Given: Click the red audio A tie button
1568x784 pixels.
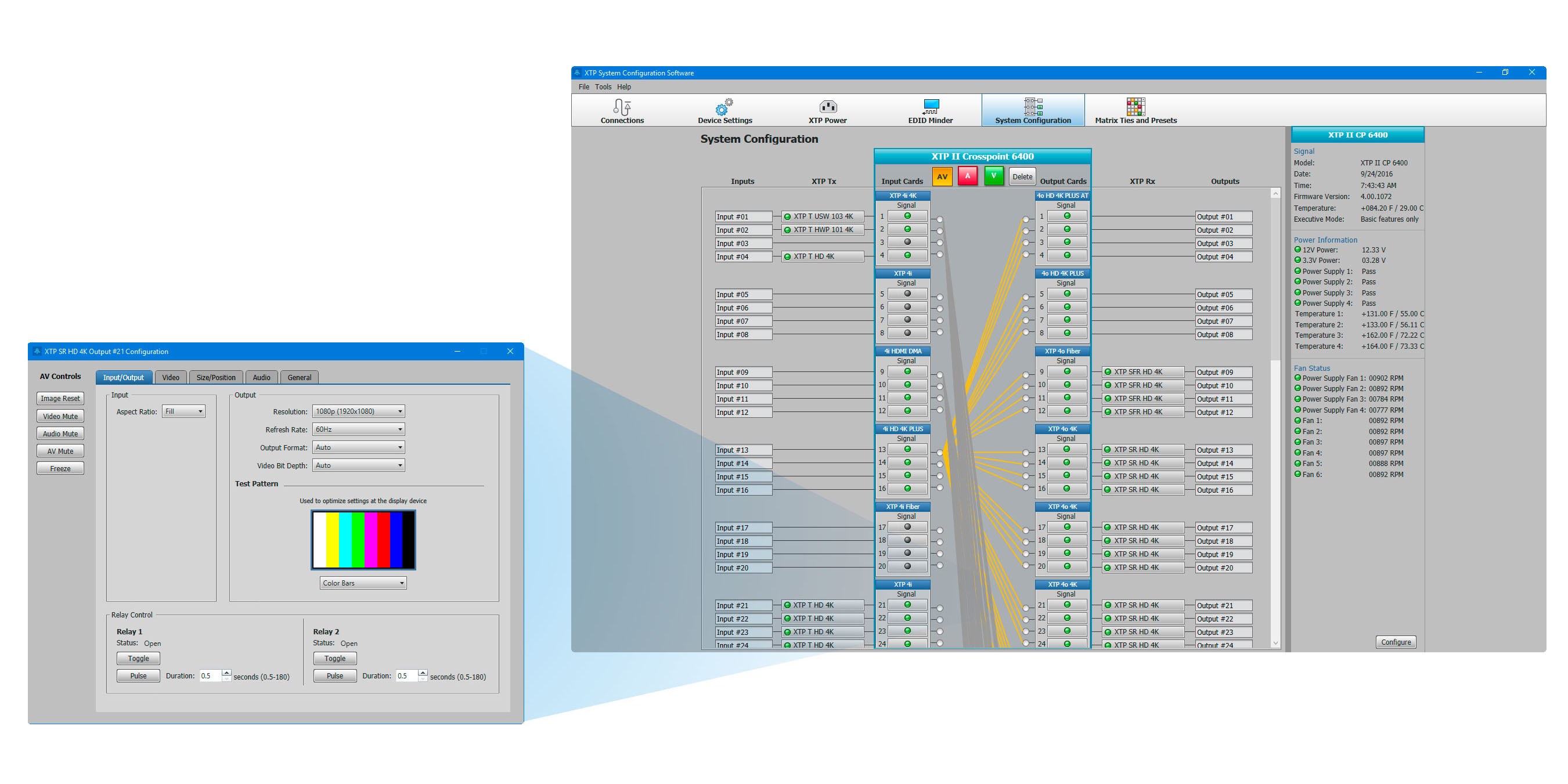Looking at the screenshot, I should click(x=967, y=176).
